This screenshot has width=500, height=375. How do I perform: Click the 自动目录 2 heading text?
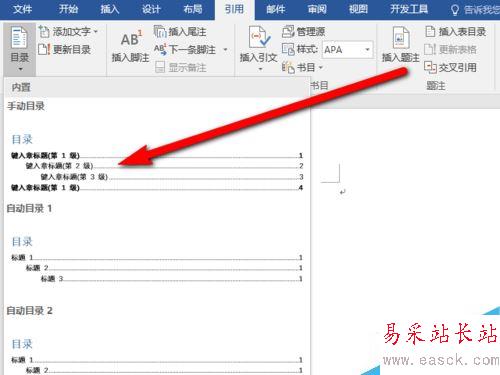[x=30, y=311]
